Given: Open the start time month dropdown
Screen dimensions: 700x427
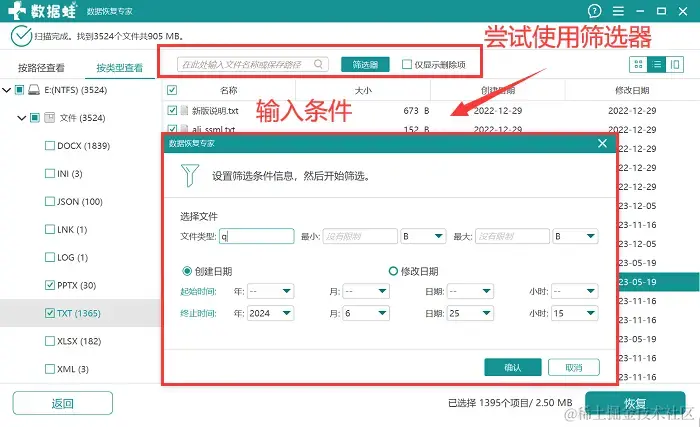Looking at the screenshot, I should [366, 291].
